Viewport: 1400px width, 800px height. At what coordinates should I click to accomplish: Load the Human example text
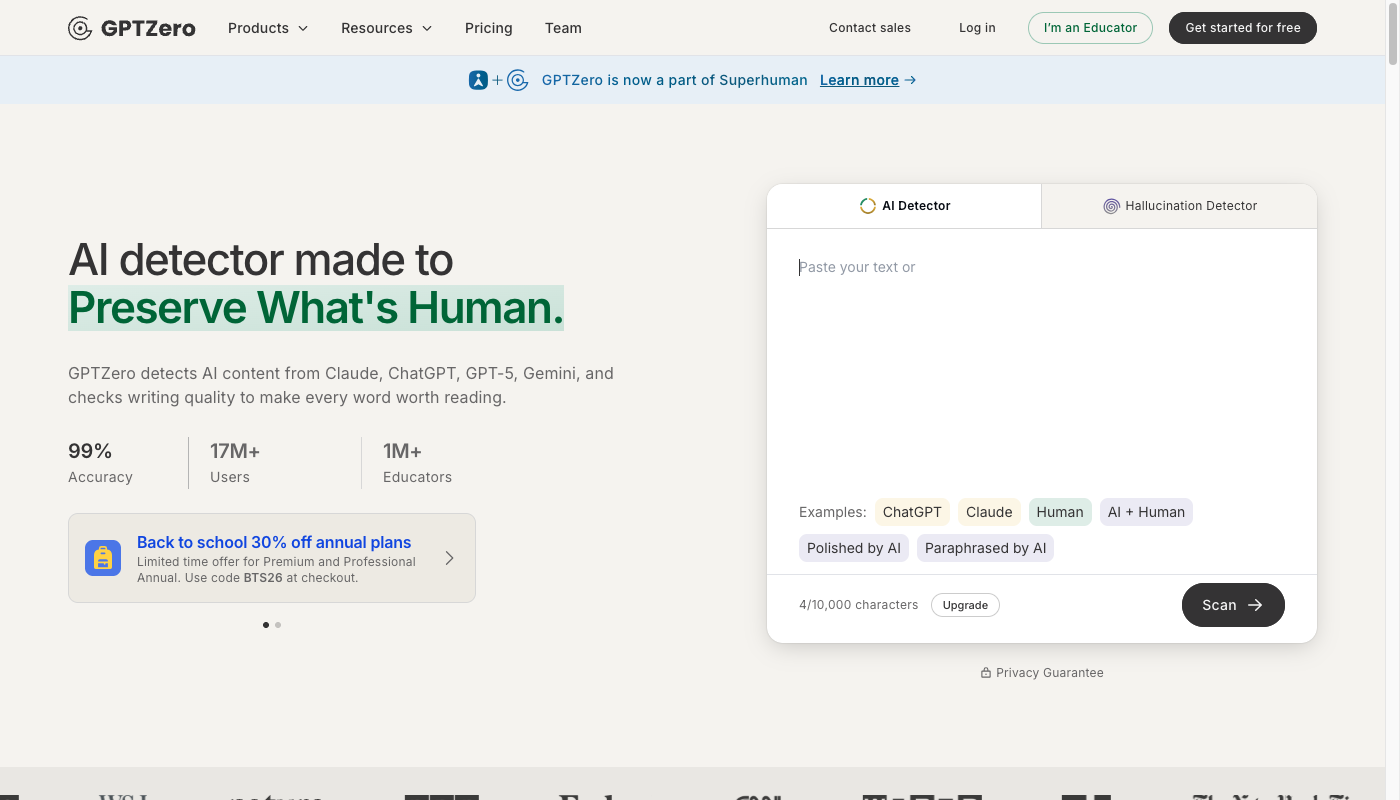click(1060, 512)
